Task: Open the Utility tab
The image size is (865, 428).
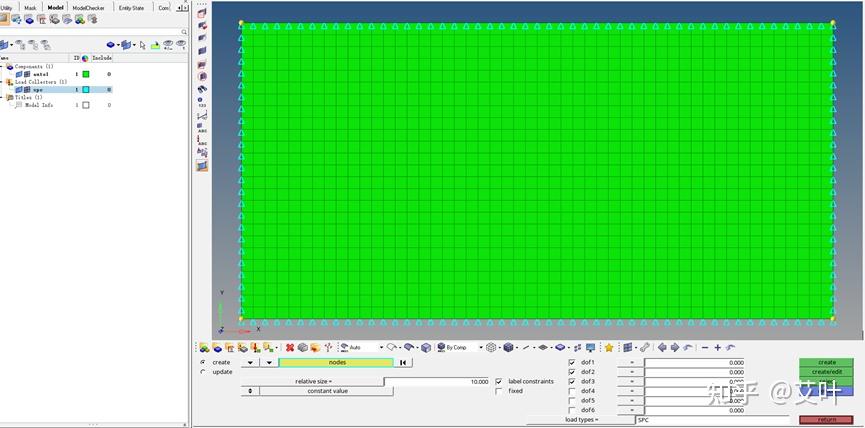Action: point(6,8)
